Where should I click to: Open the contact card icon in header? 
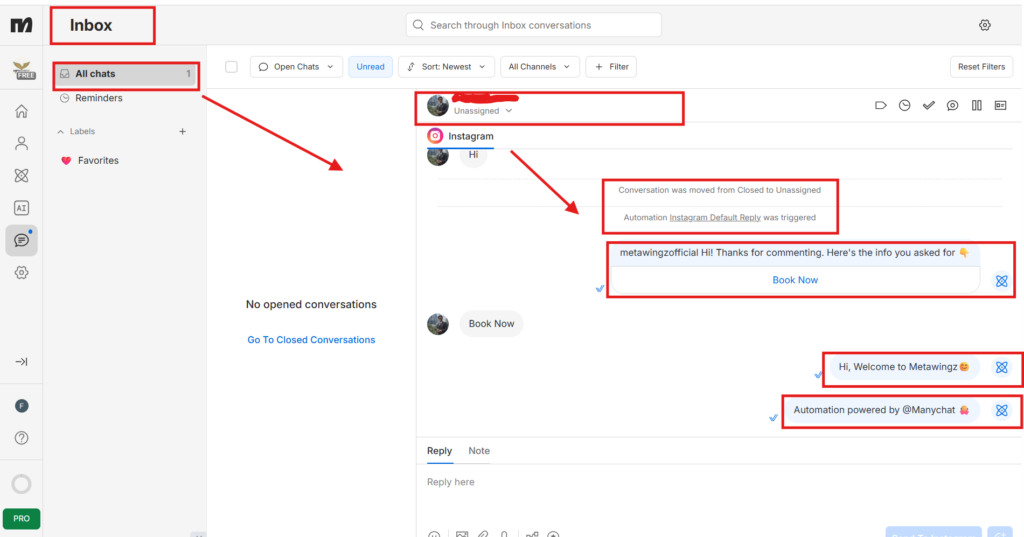(1000, 105)
